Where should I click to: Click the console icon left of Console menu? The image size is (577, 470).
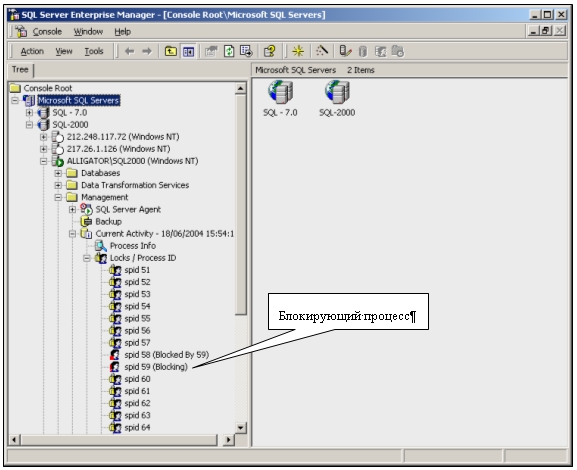(21, 32)
